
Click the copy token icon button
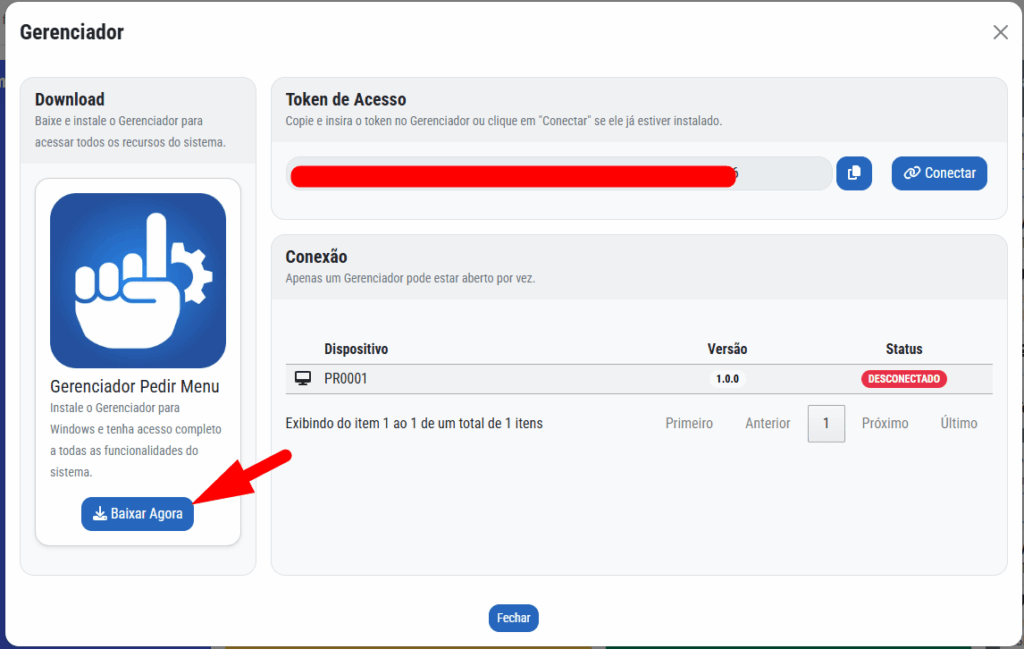pyautogui.click(x=854, y=173)
